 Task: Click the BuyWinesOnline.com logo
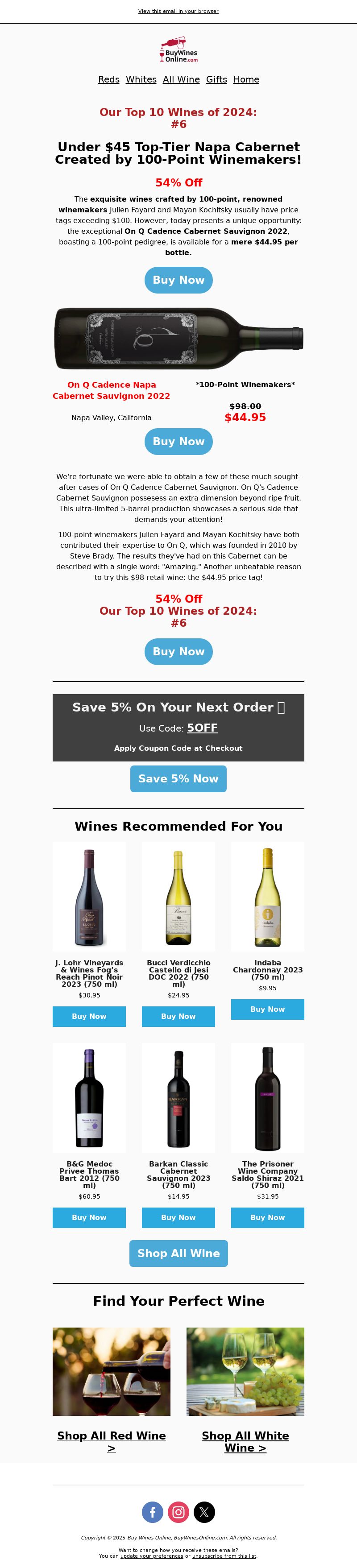click(x=178, y=50)
